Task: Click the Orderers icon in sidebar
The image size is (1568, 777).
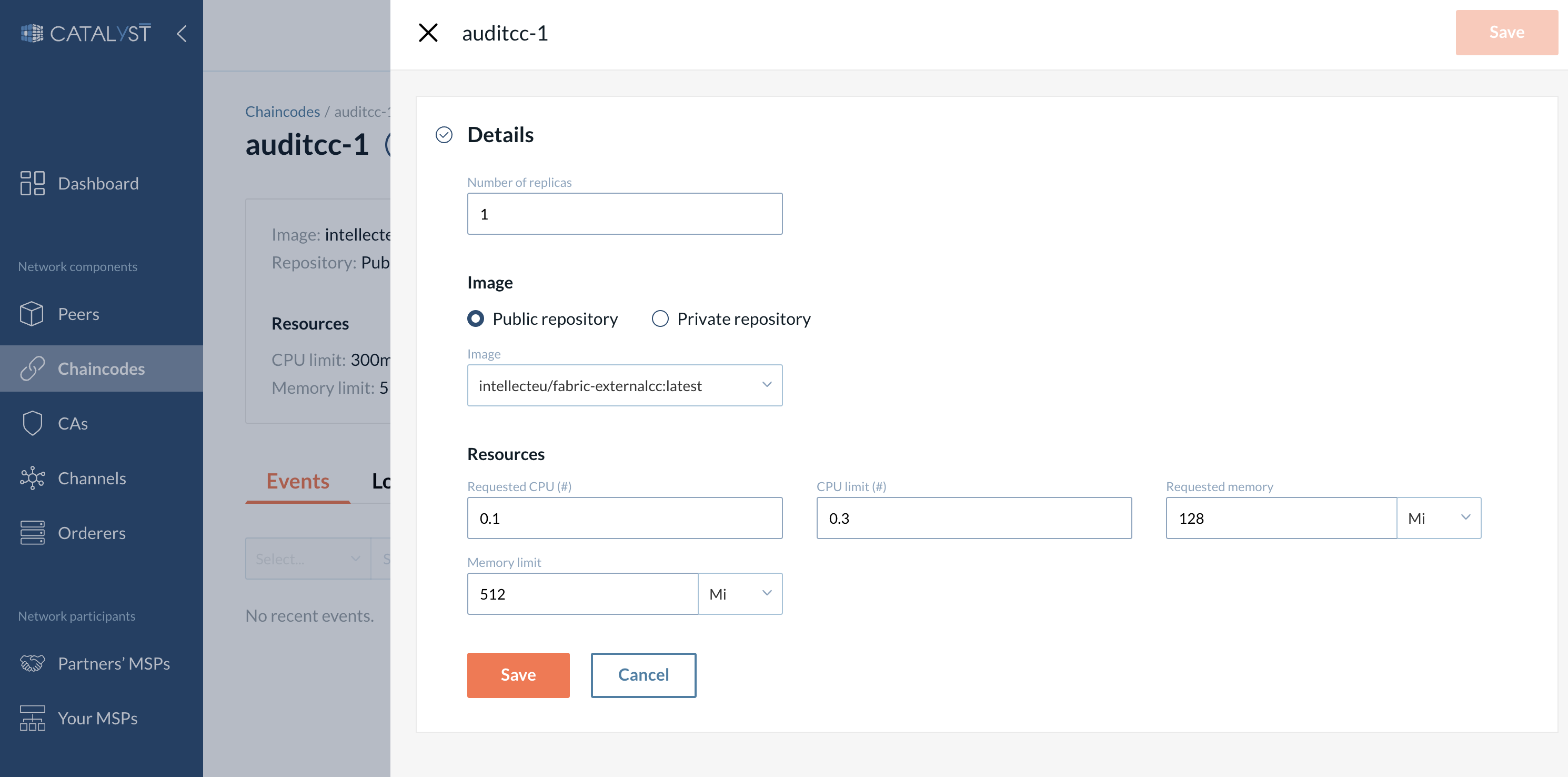Action: (33, 532)
